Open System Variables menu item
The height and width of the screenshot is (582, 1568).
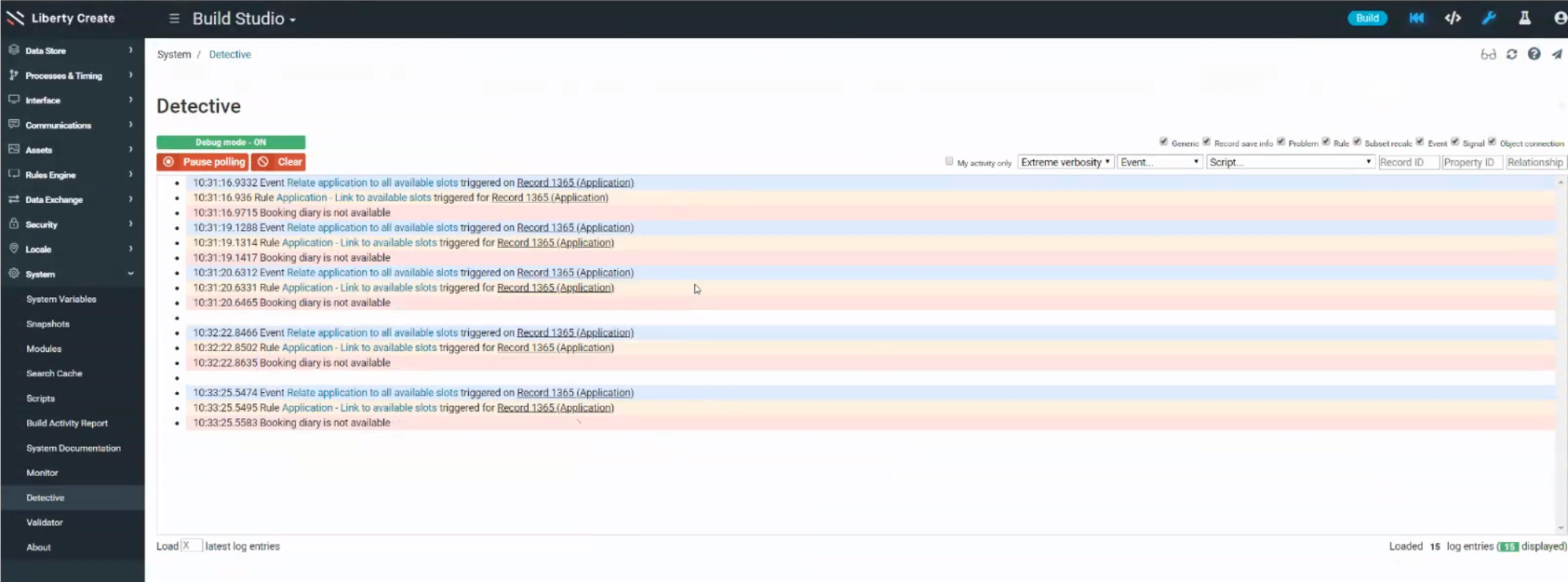click(61, 299)
